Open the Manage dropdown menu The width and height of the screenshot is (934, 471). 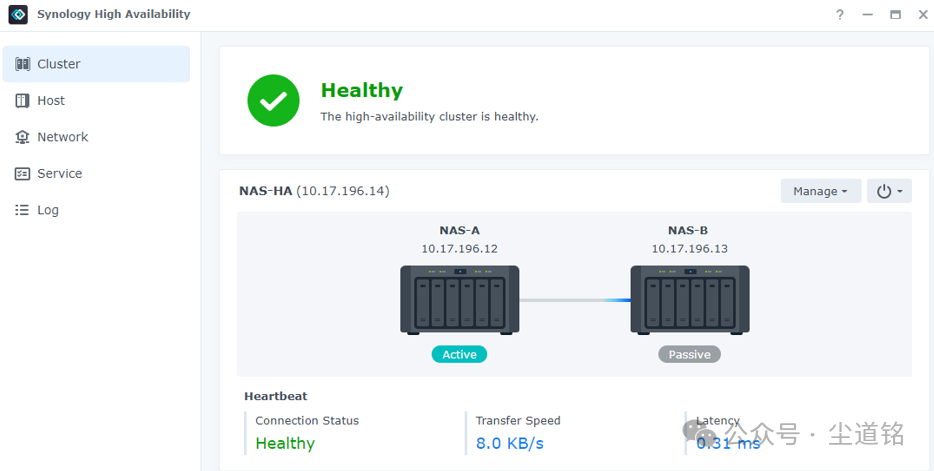point(820,191)
